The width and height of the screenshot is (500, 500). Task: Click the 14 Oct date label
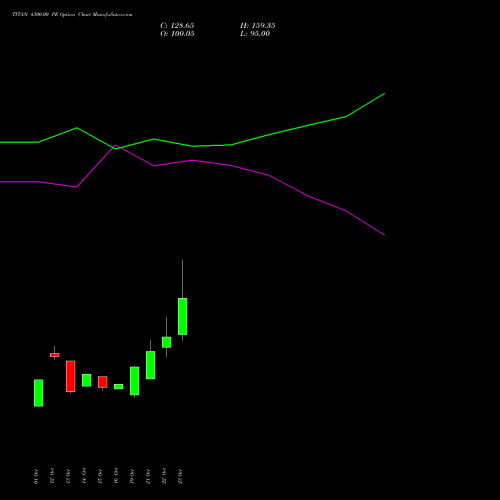click(x=84, y=476)
